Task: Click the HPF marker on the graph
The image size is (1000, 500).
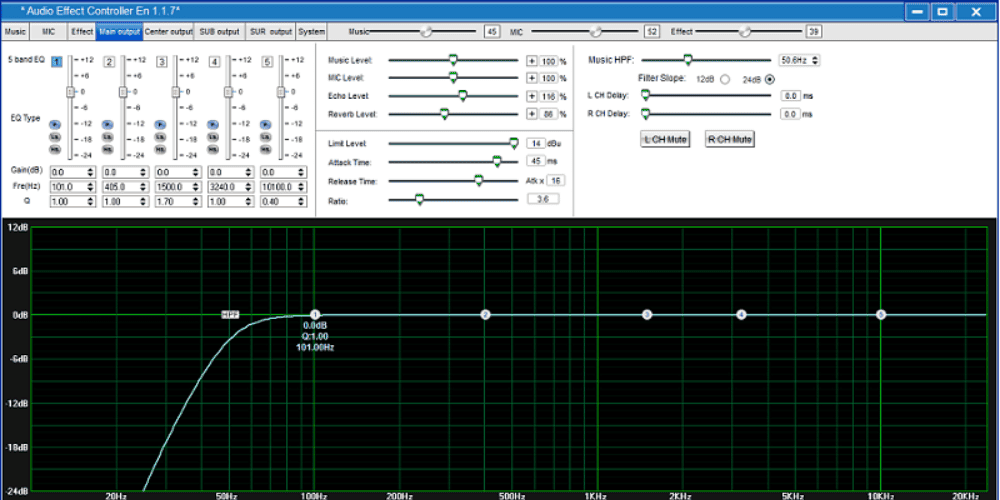Action: tap(230, 315)
